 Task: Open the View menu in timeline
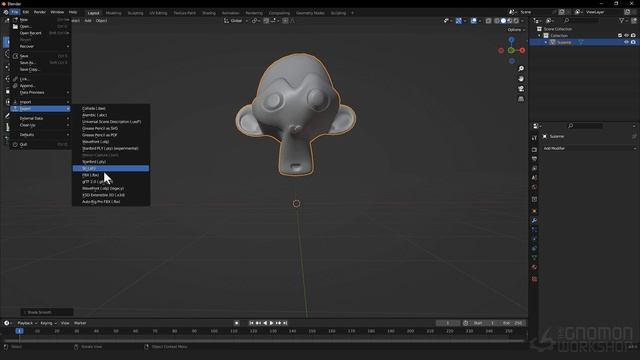click(x=65, y=323)
